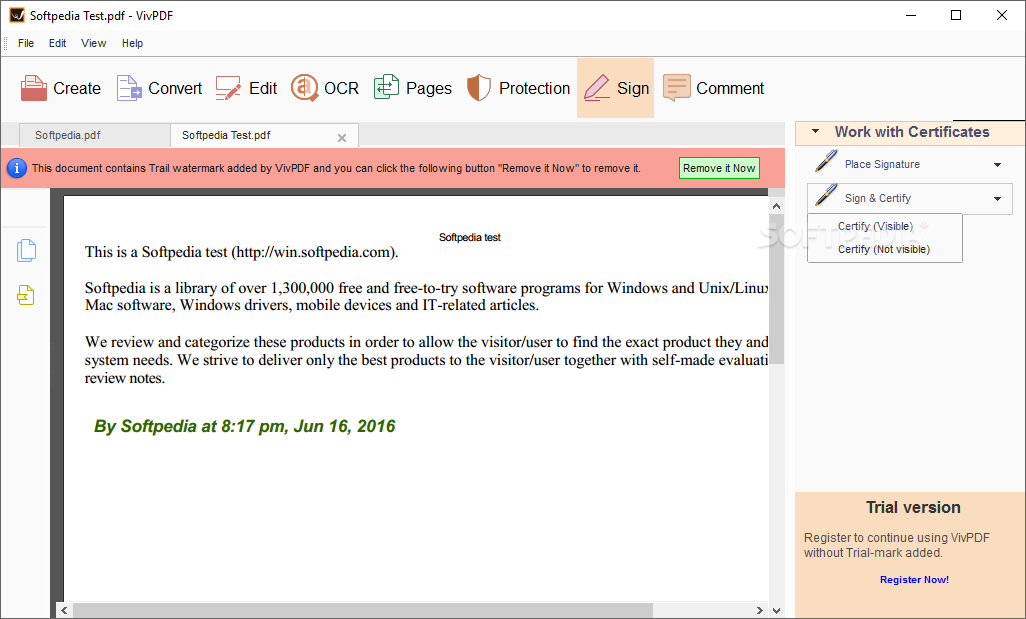Click the 'Softpedia test' header text
The height and width of the screenshot is (619, 1026).
pos(469,238)
